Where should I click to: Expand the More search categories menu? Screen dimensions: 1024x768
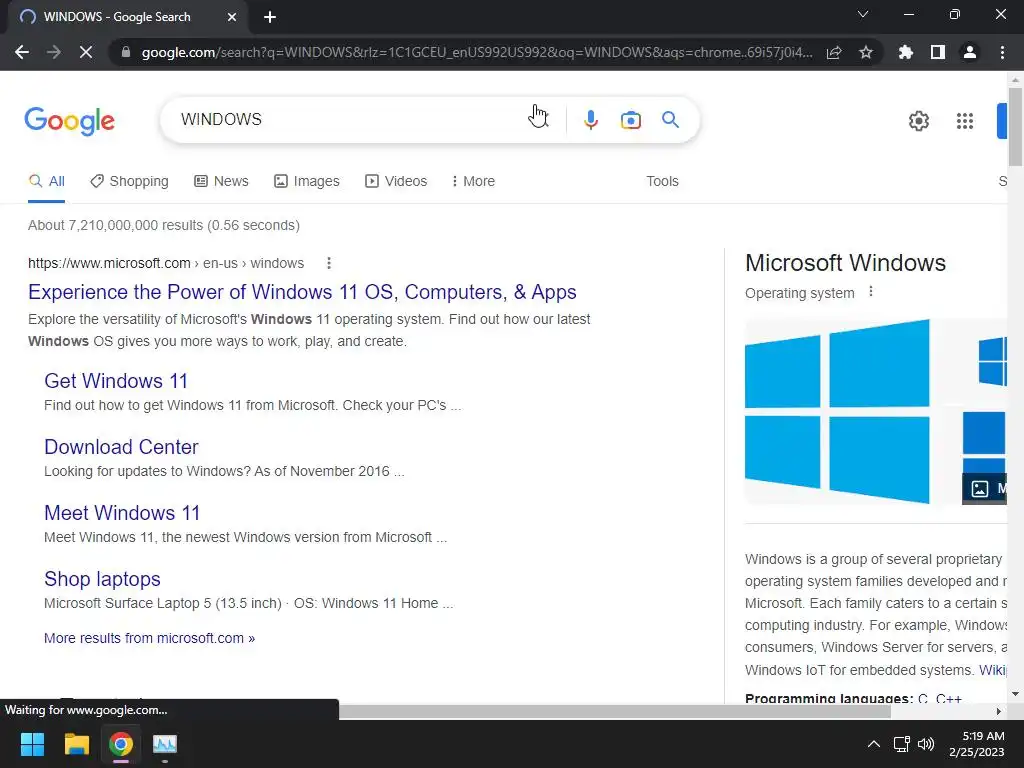click(473, 182)
